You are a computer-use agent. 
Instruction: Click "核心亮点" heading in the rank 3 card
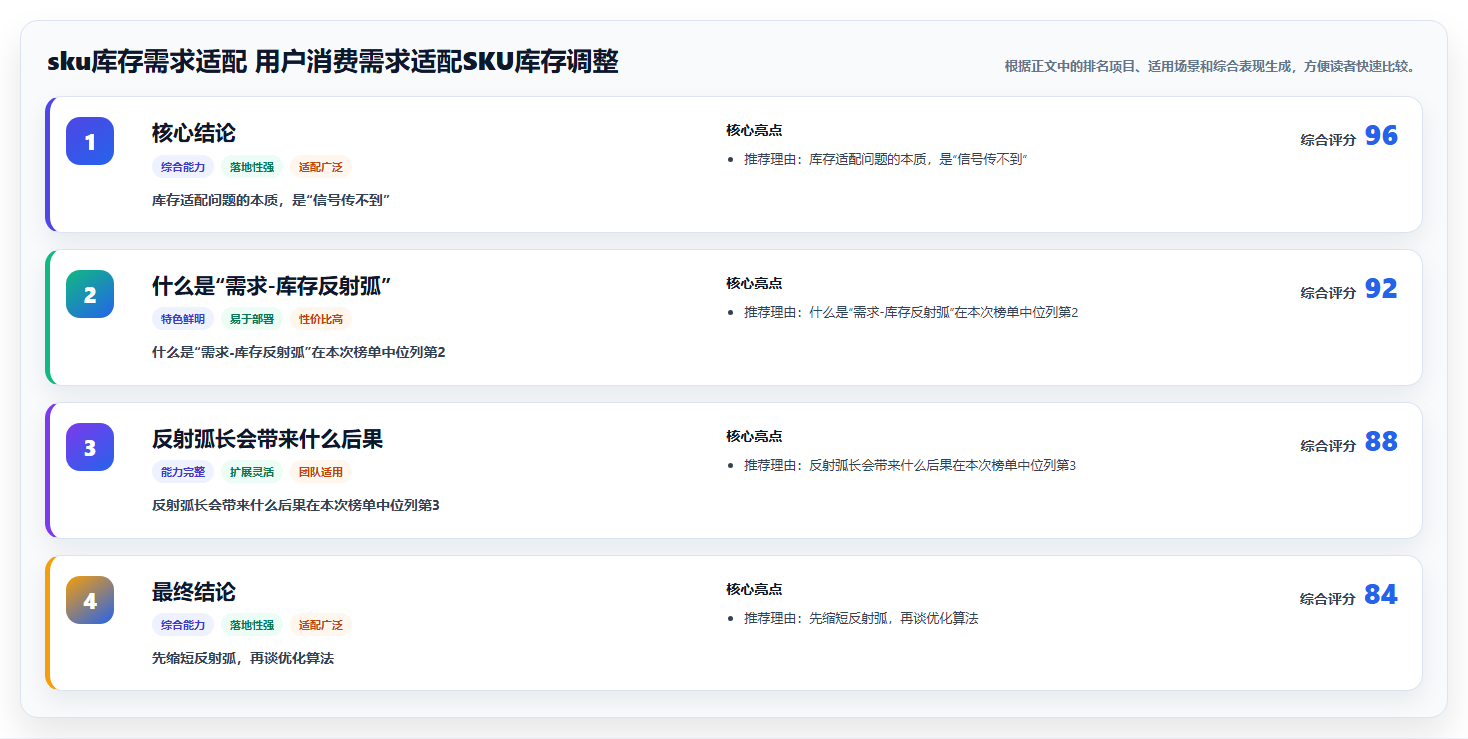tap(754, 436)
